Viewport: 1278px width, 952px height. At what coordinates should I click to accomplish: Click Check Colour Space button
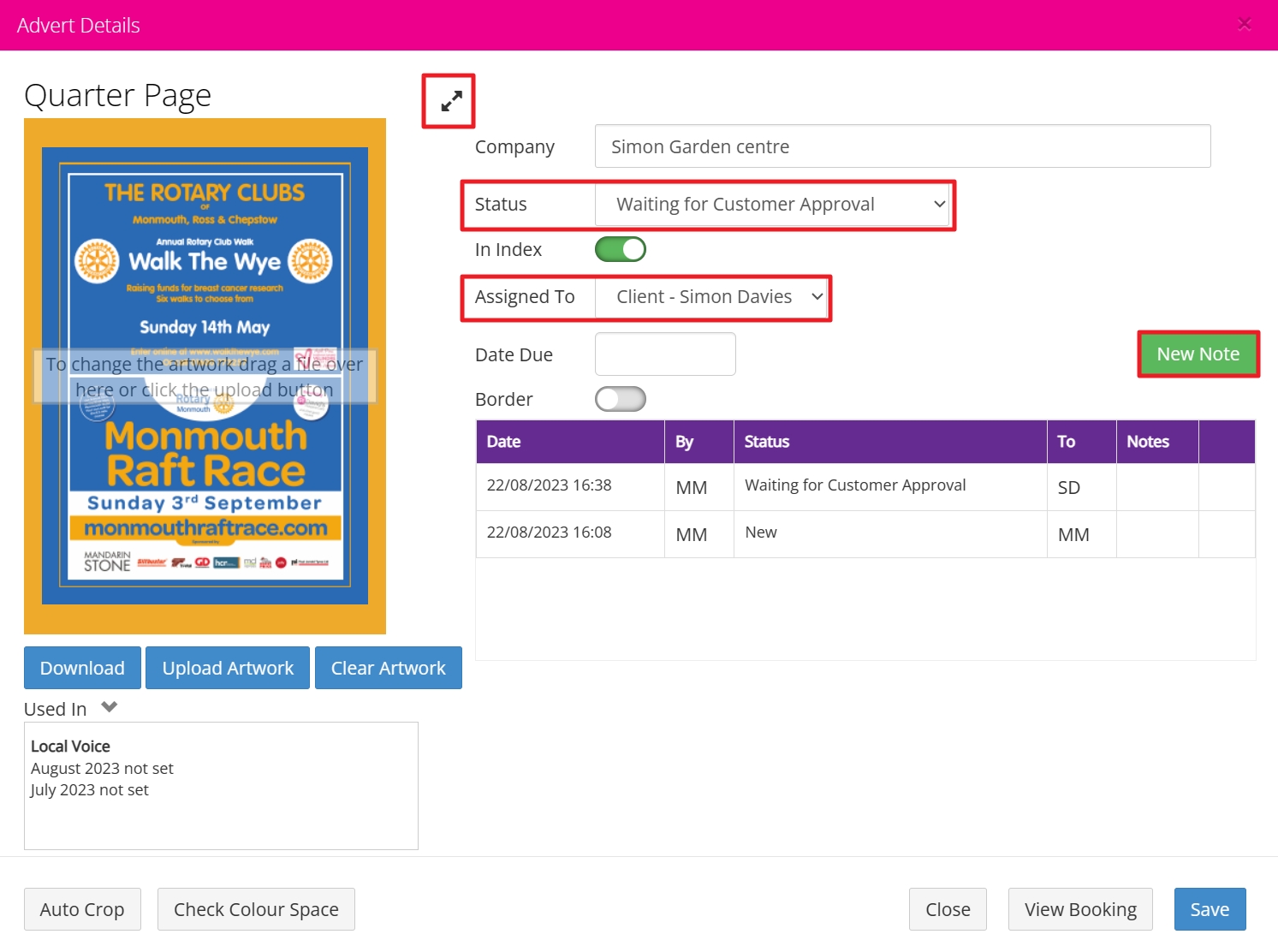coord(256,909)
